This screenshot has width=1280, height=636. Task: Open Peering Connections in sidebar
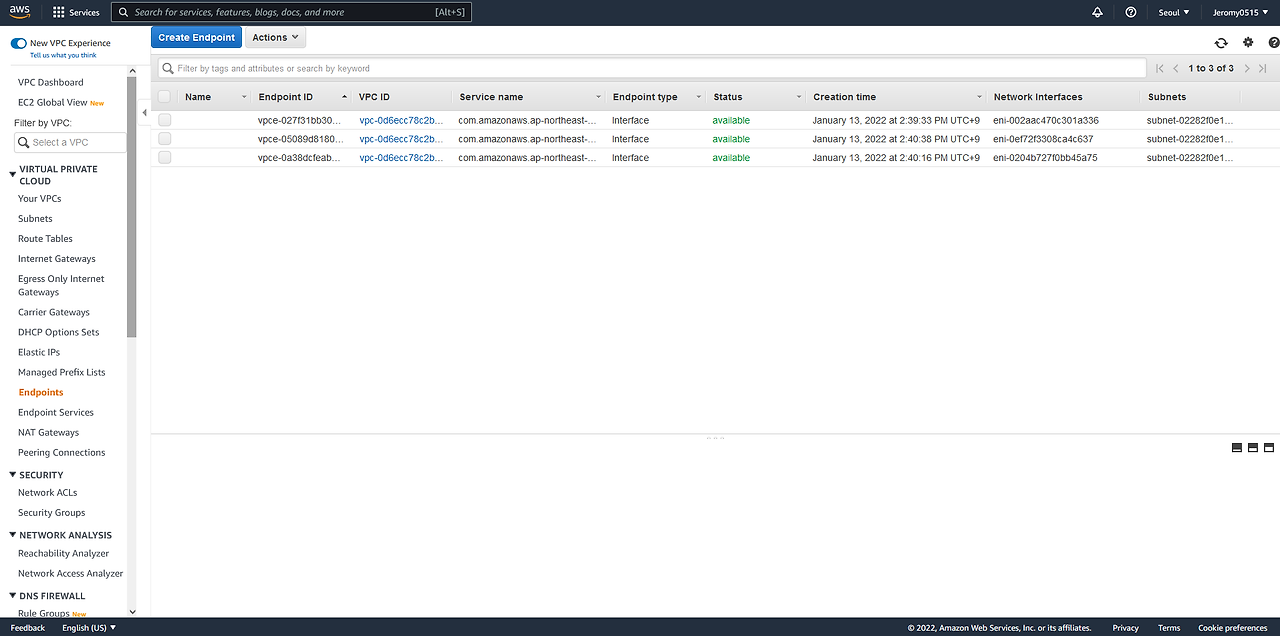pos(61,453)
